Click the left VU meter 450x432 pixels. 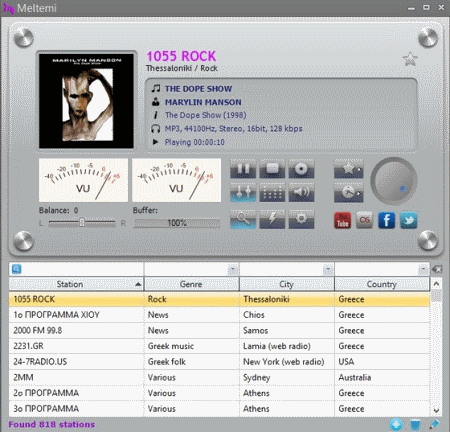point(83,180)
